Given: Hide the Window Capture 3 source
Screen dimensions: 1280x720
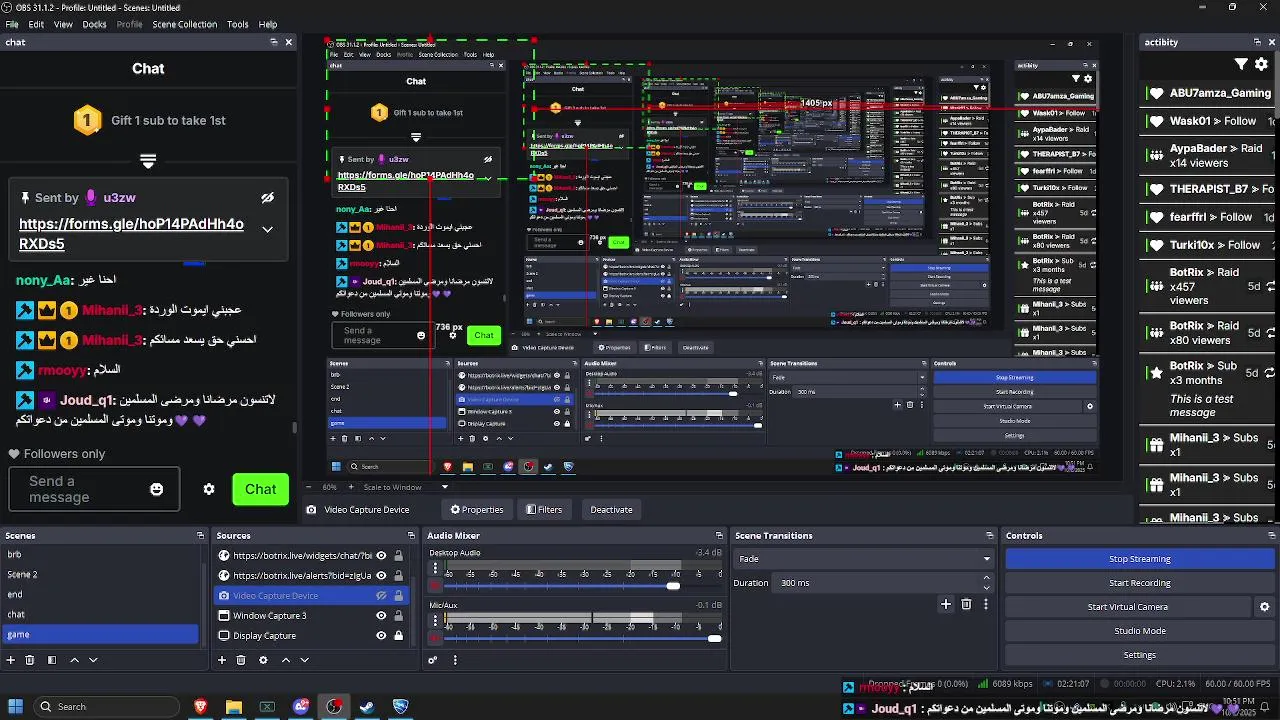Looking at the screenshot, I should point(381,616).
